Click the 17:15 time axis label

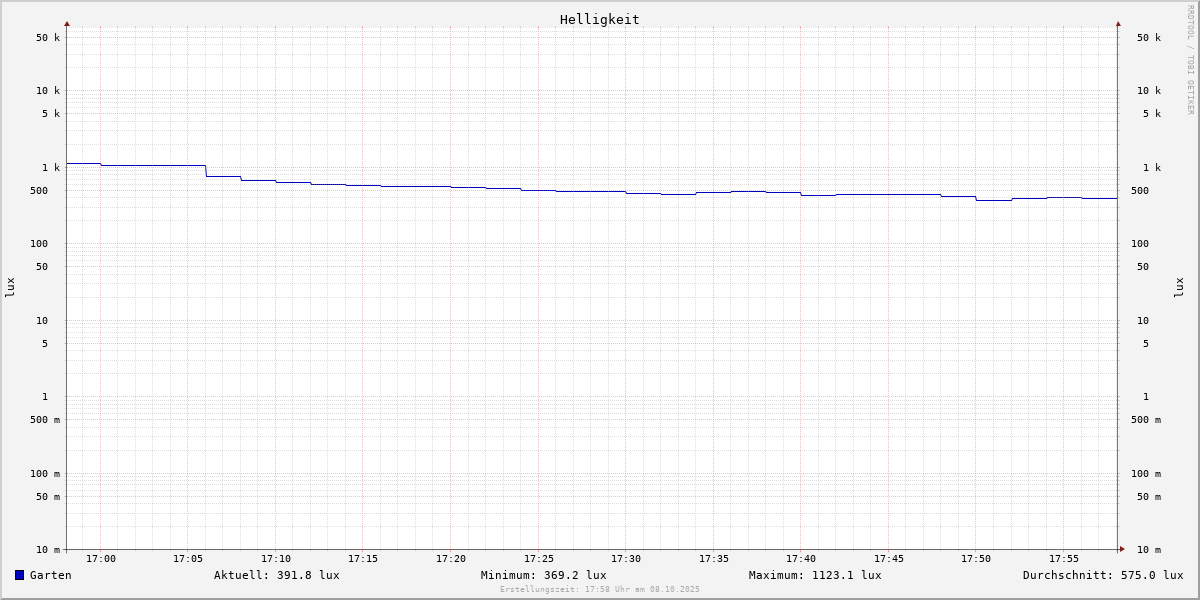point(363,559)
